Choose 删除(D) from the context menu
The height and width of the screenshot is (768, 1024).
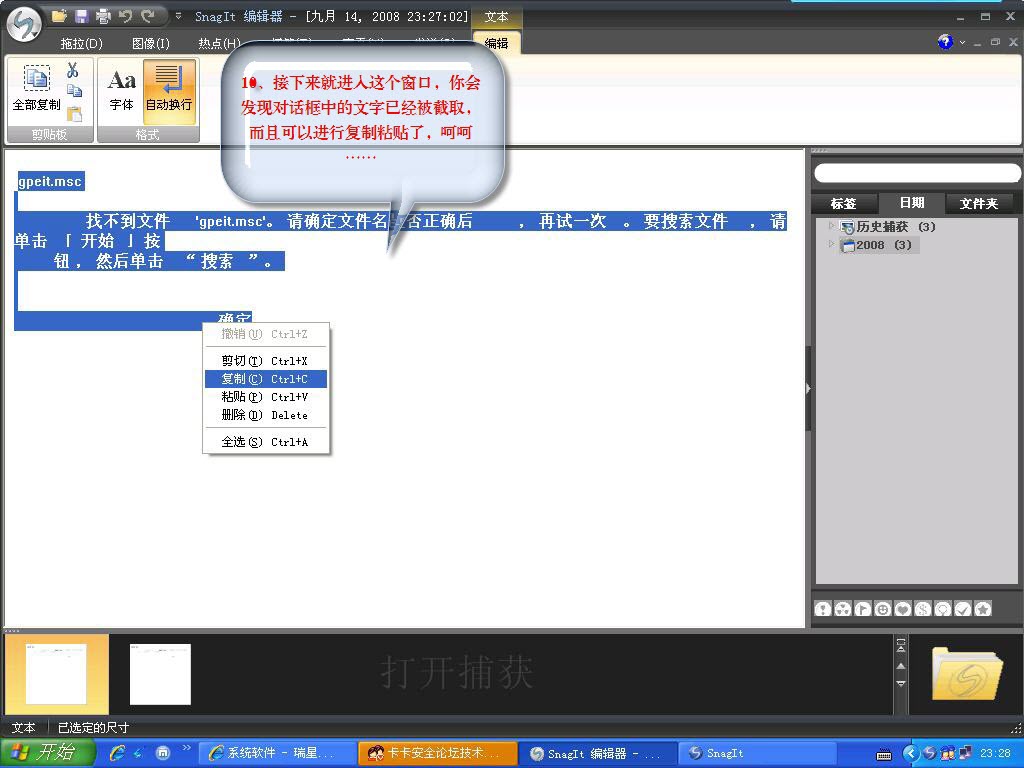tap(266, 415)
